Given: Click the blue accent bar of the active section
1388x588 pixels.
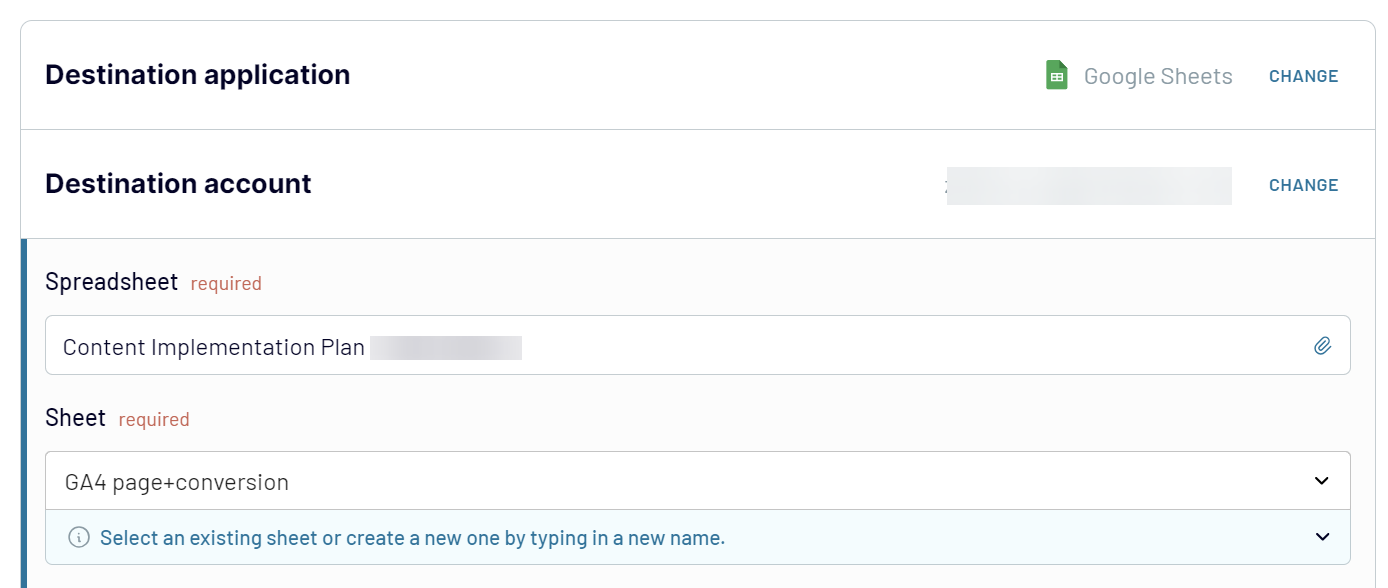Looking at the screenshot, I should 24,413.
